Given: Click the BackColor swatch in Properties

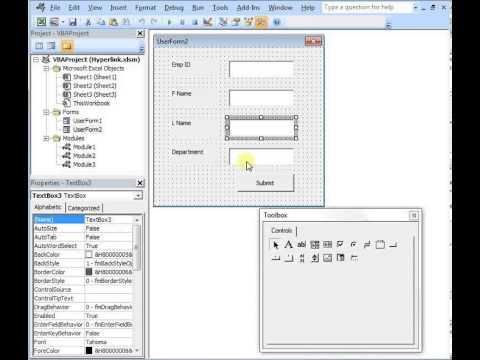Looking at the screenshot, I should (89, 255).
